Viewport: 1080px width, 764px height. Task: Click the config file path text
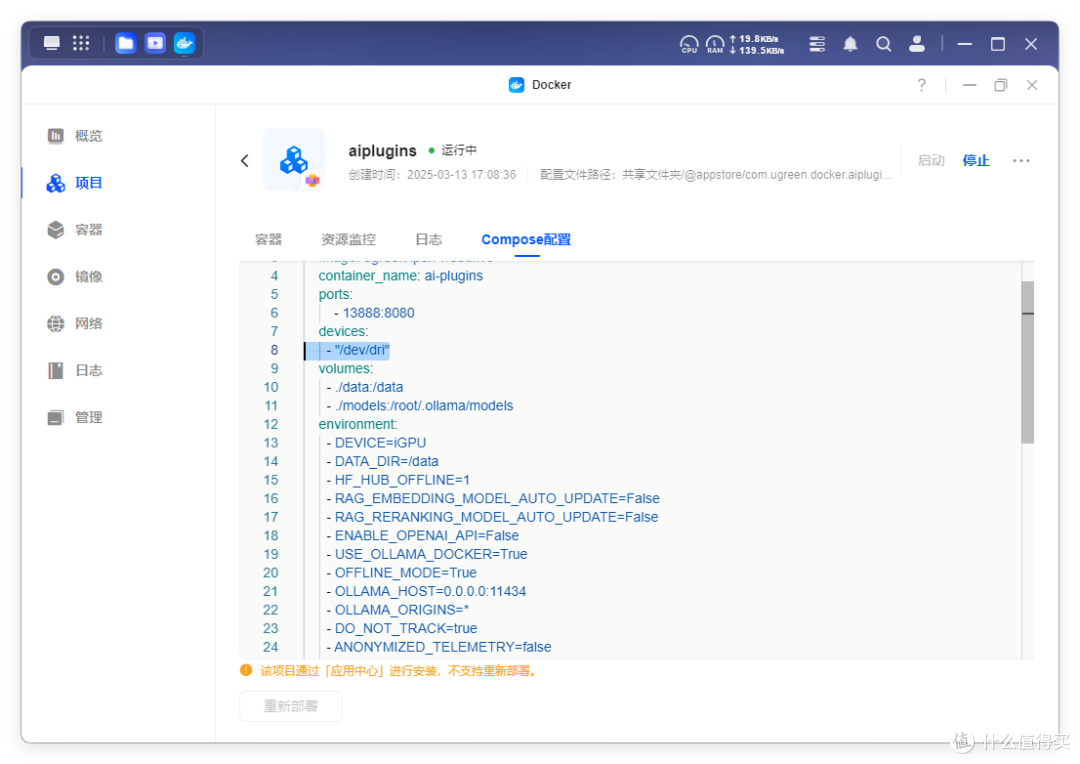pyautogui.click(x=716, y=175)
